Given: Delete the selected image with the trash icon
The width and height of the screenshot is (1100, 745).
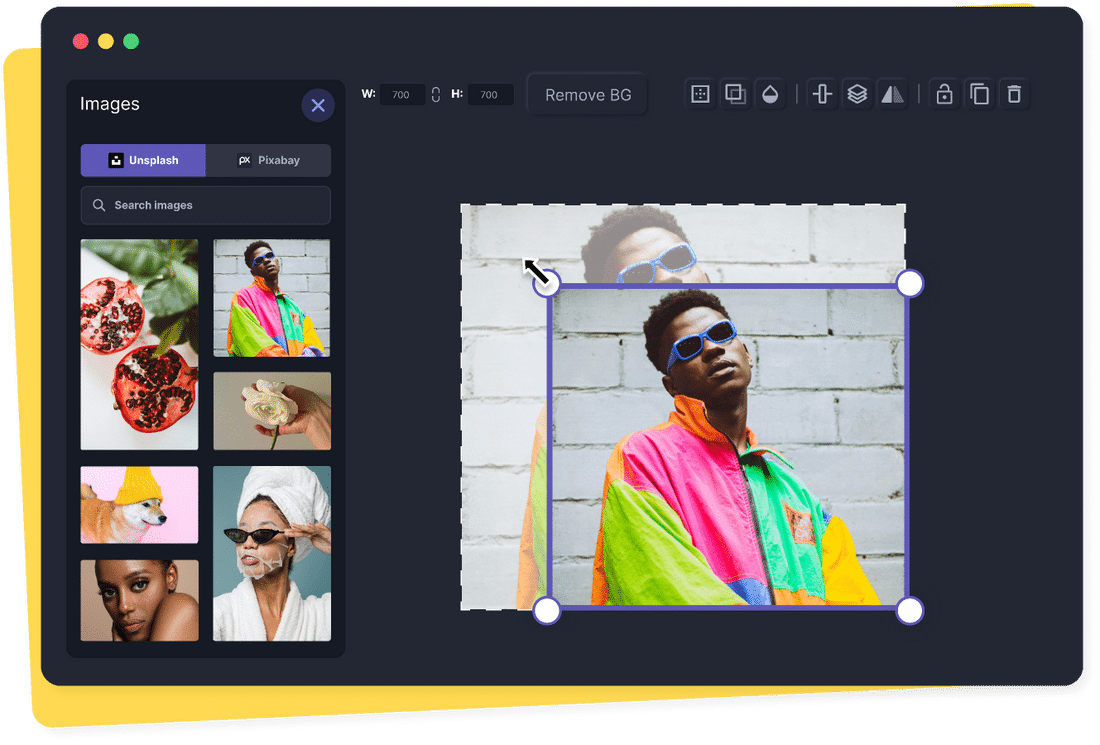Looking at the screenshot, I should pyautogui.click(x=1014, y=93).
